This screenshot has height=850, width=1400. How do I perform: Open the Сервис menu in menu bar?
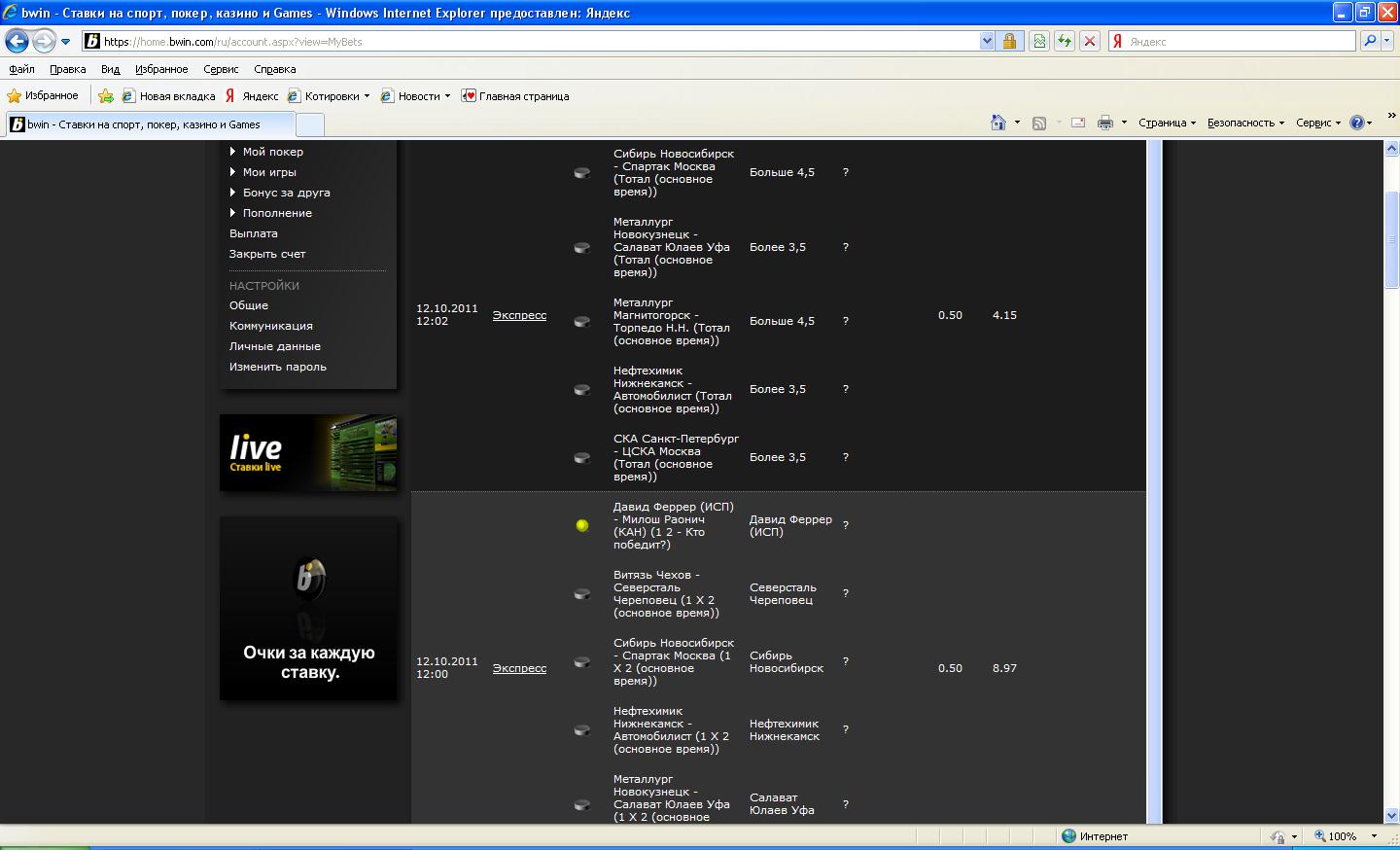221,69
